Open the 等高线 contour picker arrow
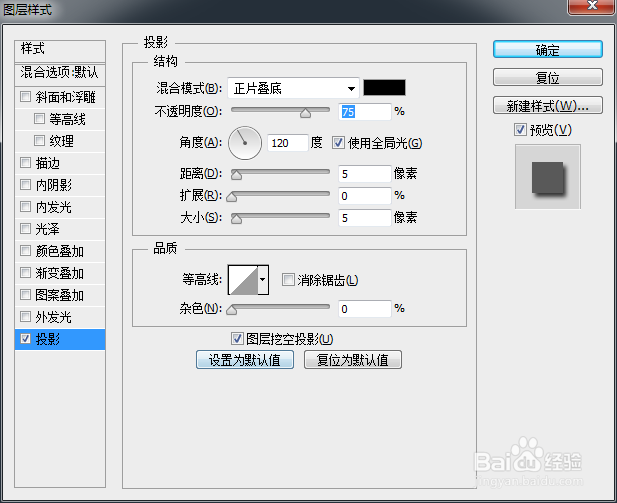Image resolution: width=617 pixels, height=503 pixels. pyautogui.click(x=263, y=280)
